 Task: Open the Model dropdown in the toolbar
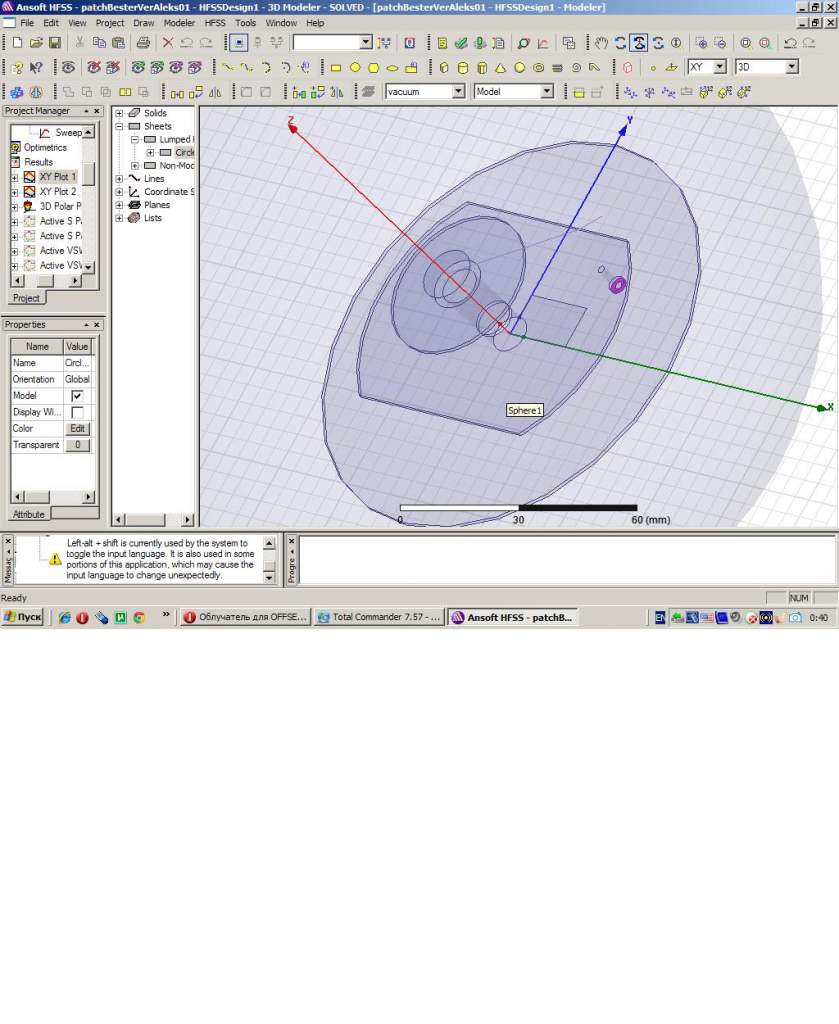[547, 91]
